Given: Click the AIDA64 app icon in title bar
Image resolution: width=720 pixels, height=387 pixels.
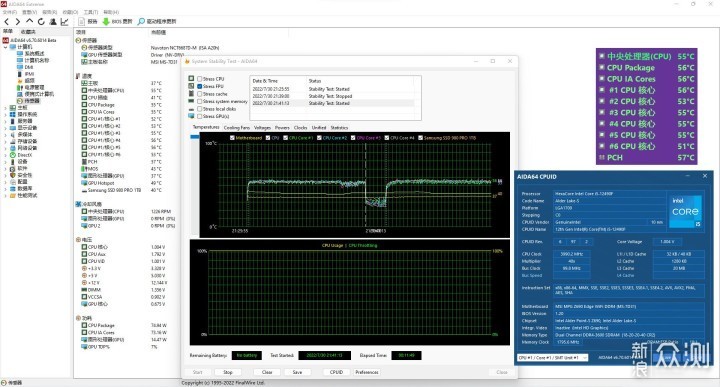Looking at the screenshot, I should click(x=4, y=4).
